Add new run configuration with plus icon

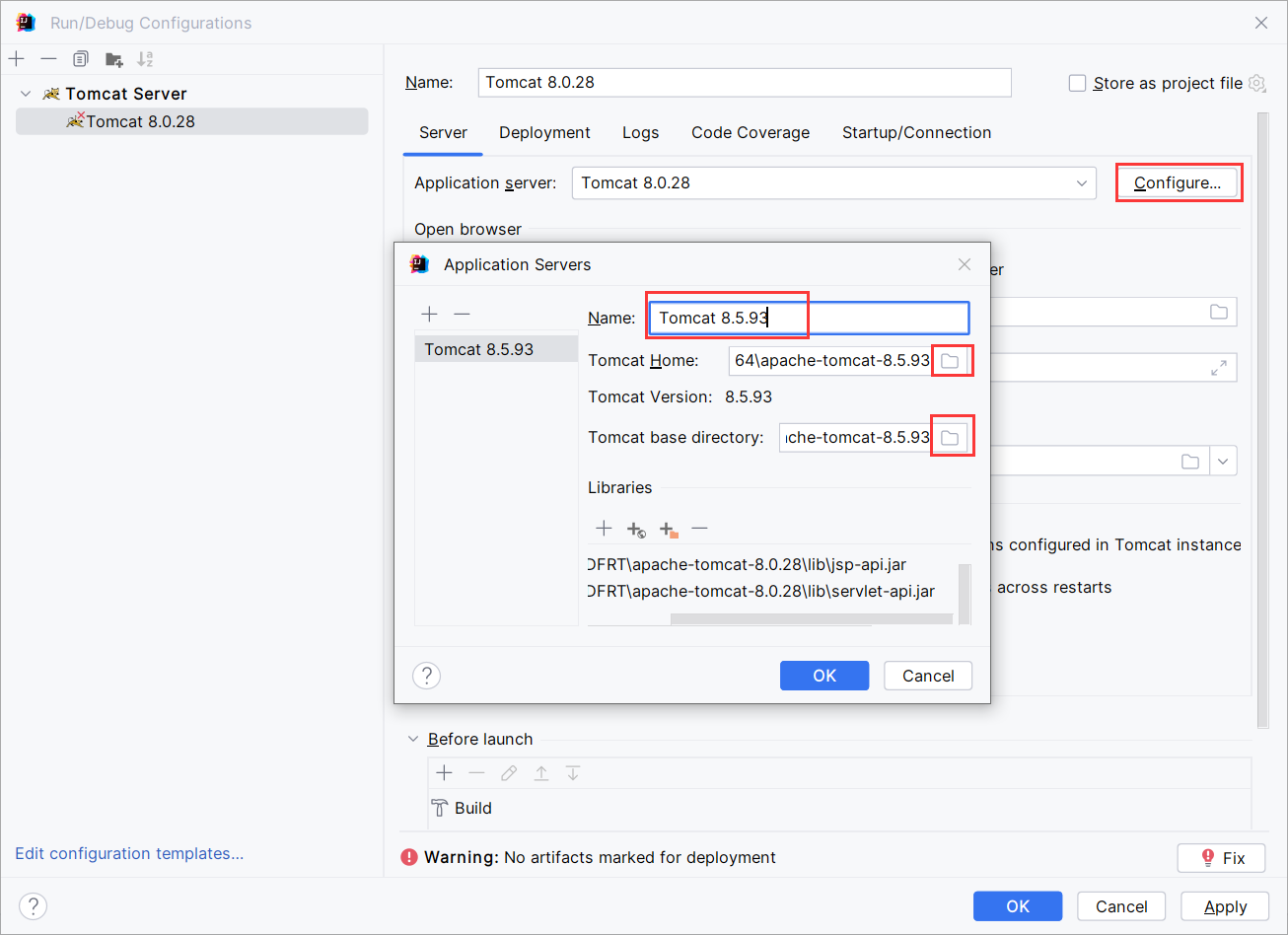click(x=17, y=59)
